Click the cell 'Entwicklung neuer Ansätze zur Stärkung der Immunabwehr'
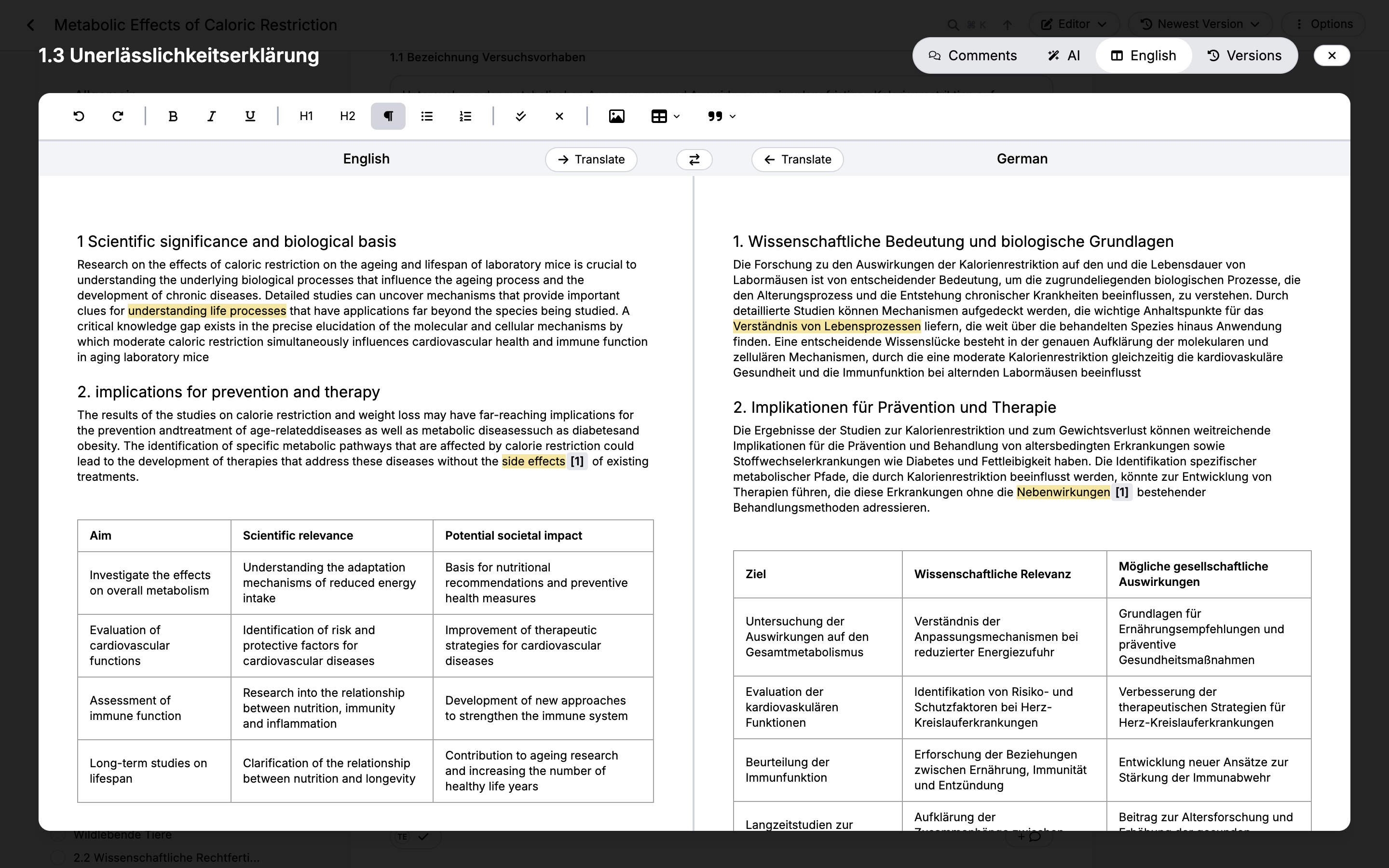Viewport: 1389px width, 868px height. (1209, 771)
